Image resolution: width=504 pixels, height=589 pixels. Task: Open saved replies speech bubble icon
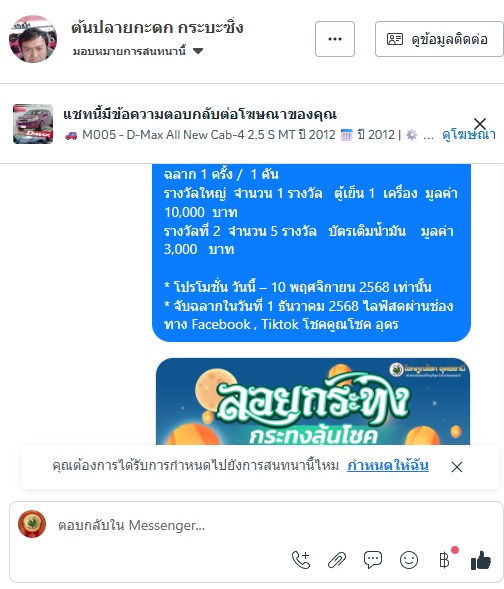click(x=373, y=560)
